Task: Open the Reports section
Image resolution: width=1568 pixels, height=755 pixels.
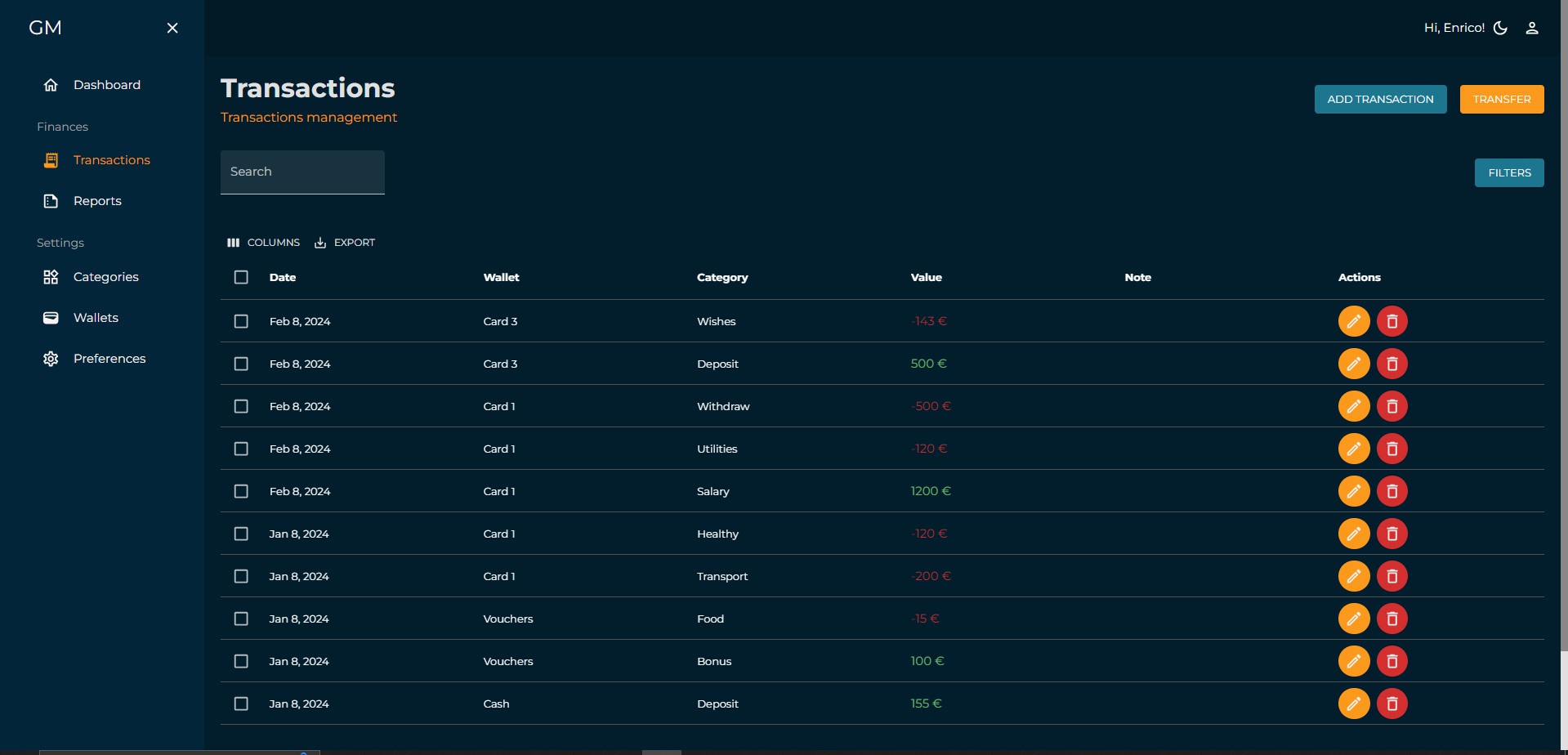Action: [97, 200]
